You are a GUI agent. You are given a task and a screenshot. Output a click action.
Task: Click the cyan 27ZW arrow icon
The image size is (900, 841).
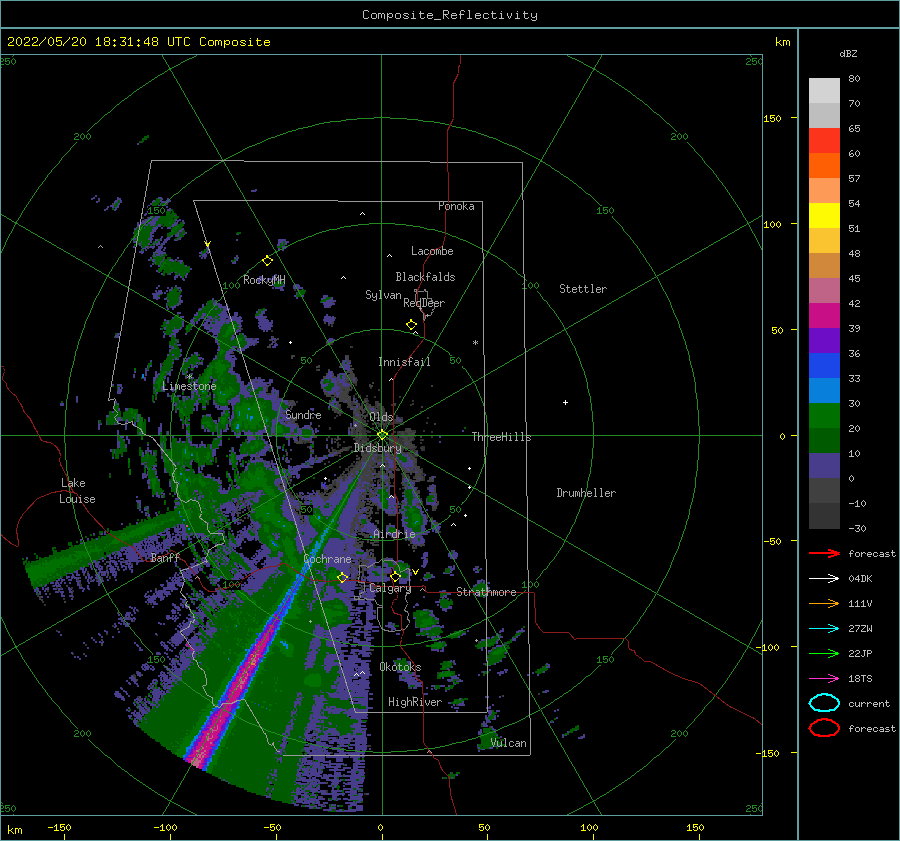coord(824,629)
